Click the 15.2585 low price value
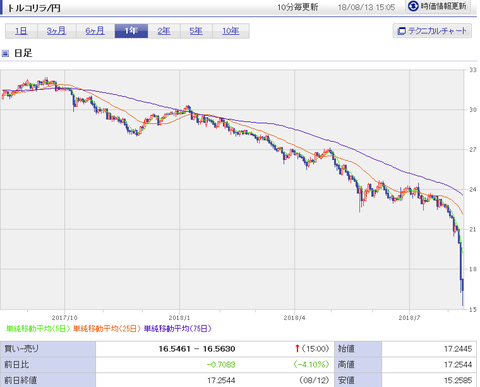This screenshot has height=387, width=480. coord(458,380)
